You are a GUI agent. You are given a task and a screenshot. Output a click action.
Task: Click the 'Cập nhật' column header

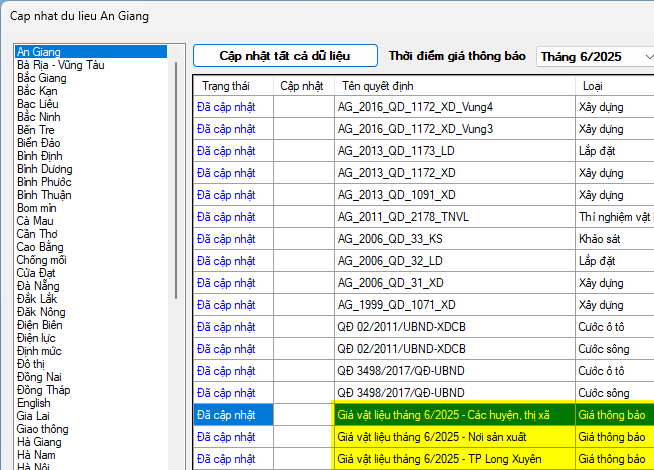[301, 86]
